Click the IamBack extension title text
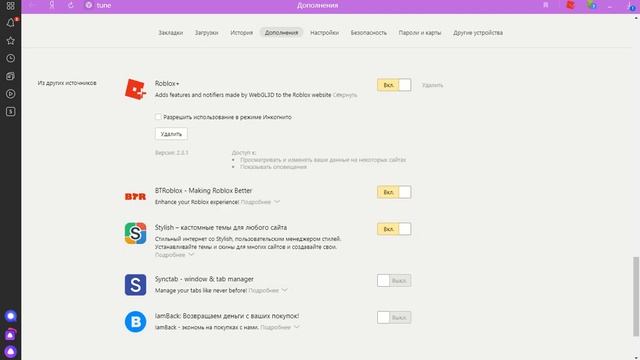 (x=227, y=316)
